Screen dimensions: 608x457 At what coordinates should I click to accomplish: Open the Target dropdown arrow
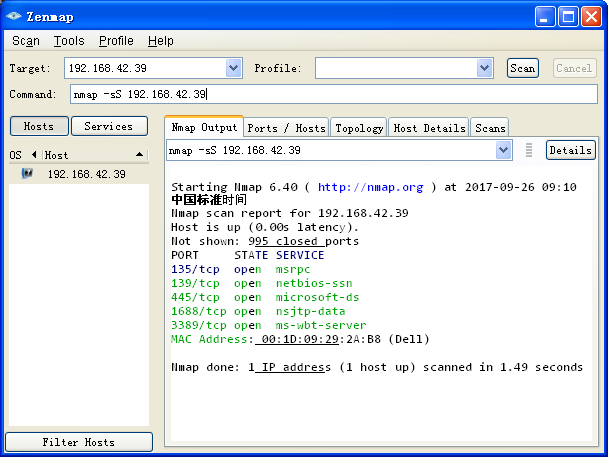pyautogui.click(x=233, y=68)
